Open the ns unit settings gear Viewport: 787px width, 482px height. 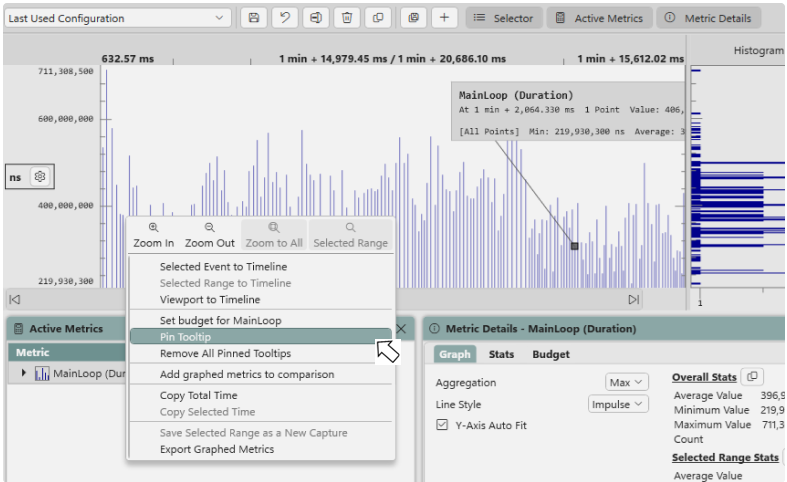click(x=40, y=177)
